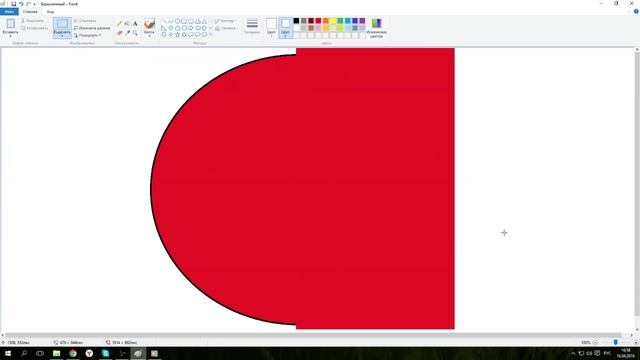Open Task View on the taskbar
Screen dimensions: 640x360
click(40, 353)
